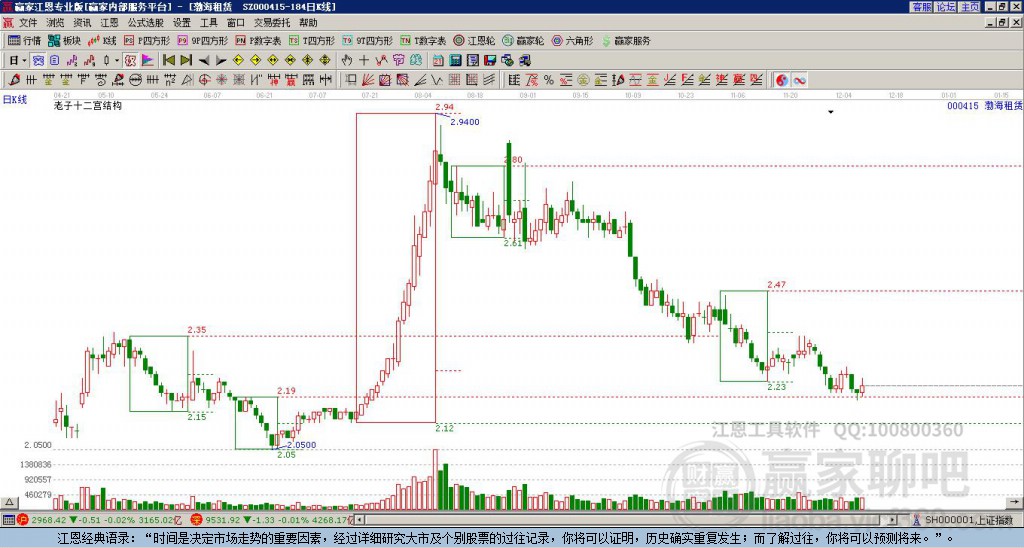Open the 帮助 menu
The height and width of the screenshot is (548, 1024).
click(x=308, y=23)
